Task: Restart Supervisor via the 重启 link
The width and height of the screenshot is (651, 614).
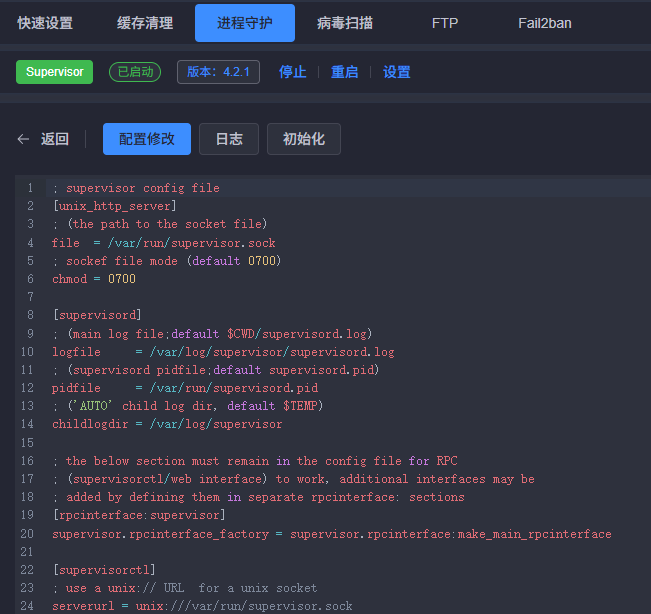Action: [x=345, y=72]
